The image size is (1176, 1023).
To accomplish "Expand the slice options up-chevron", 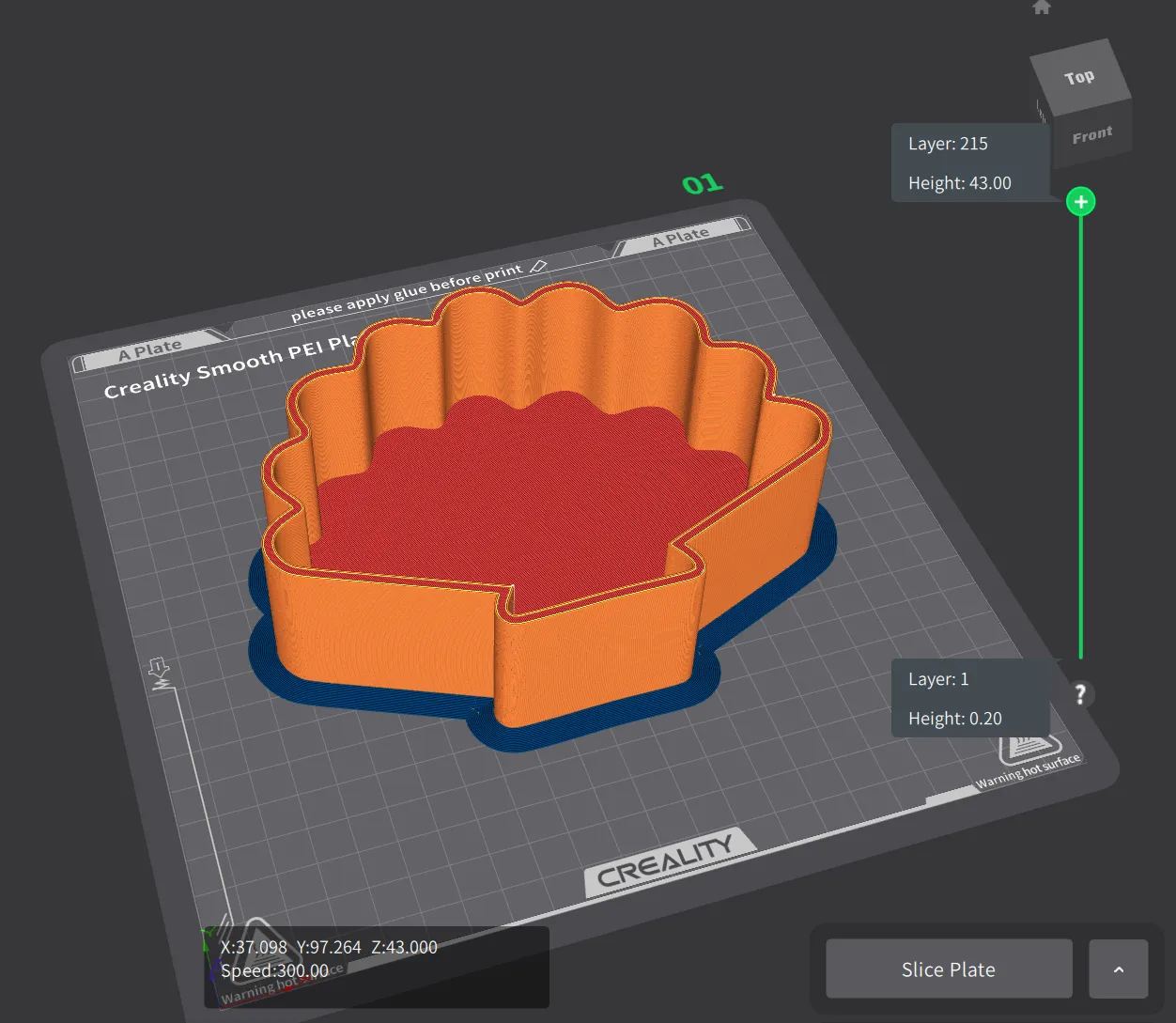I will click(1118, 969).
